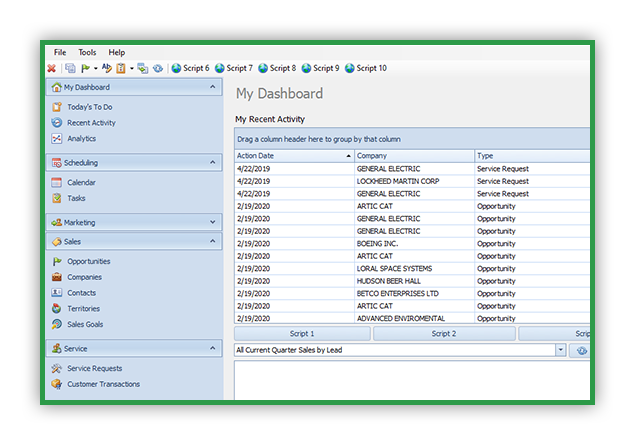The height and width of the screenshot is (445, 635).
Task: Click the Opportunity cell for BOEING INC.
Action: pos(532,243)
